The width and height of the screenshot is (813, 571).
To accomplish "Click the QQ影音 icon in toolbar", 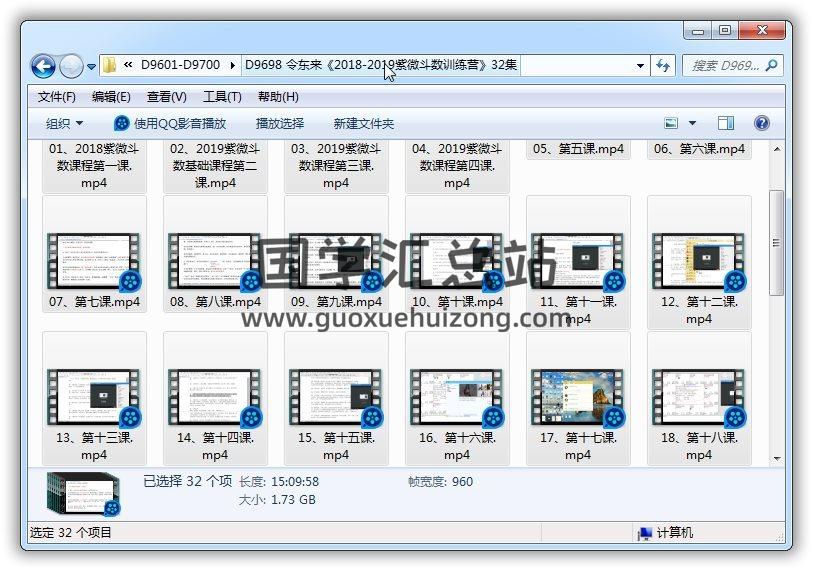I will pyautogui.click(x=121, y=123).
